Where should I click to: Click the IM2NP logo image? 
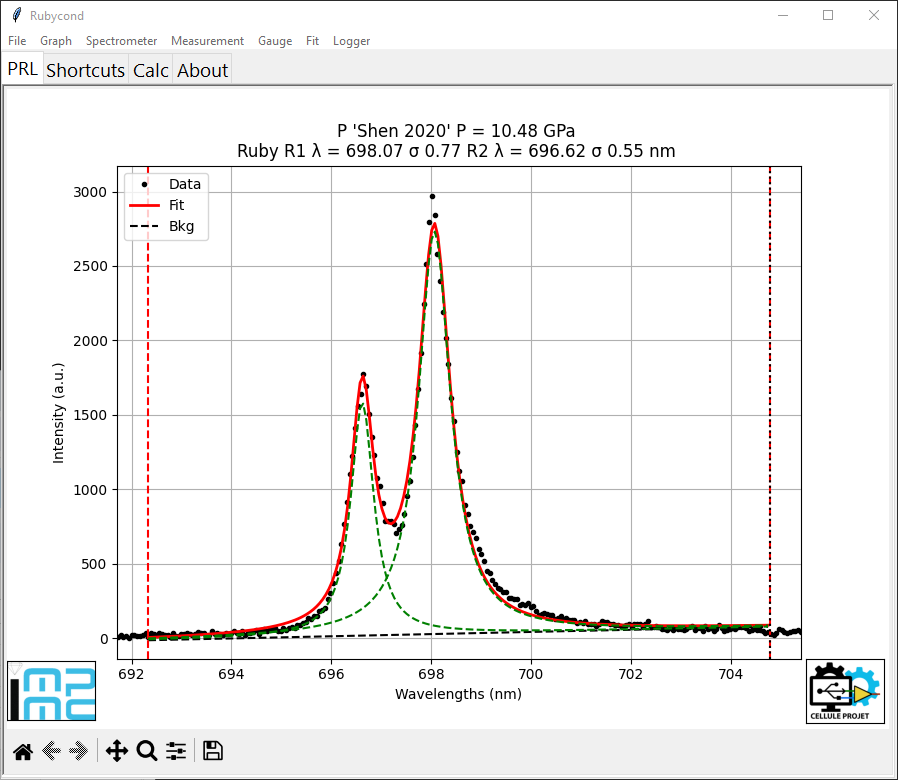pyautogui.click(x=52, y=691)
